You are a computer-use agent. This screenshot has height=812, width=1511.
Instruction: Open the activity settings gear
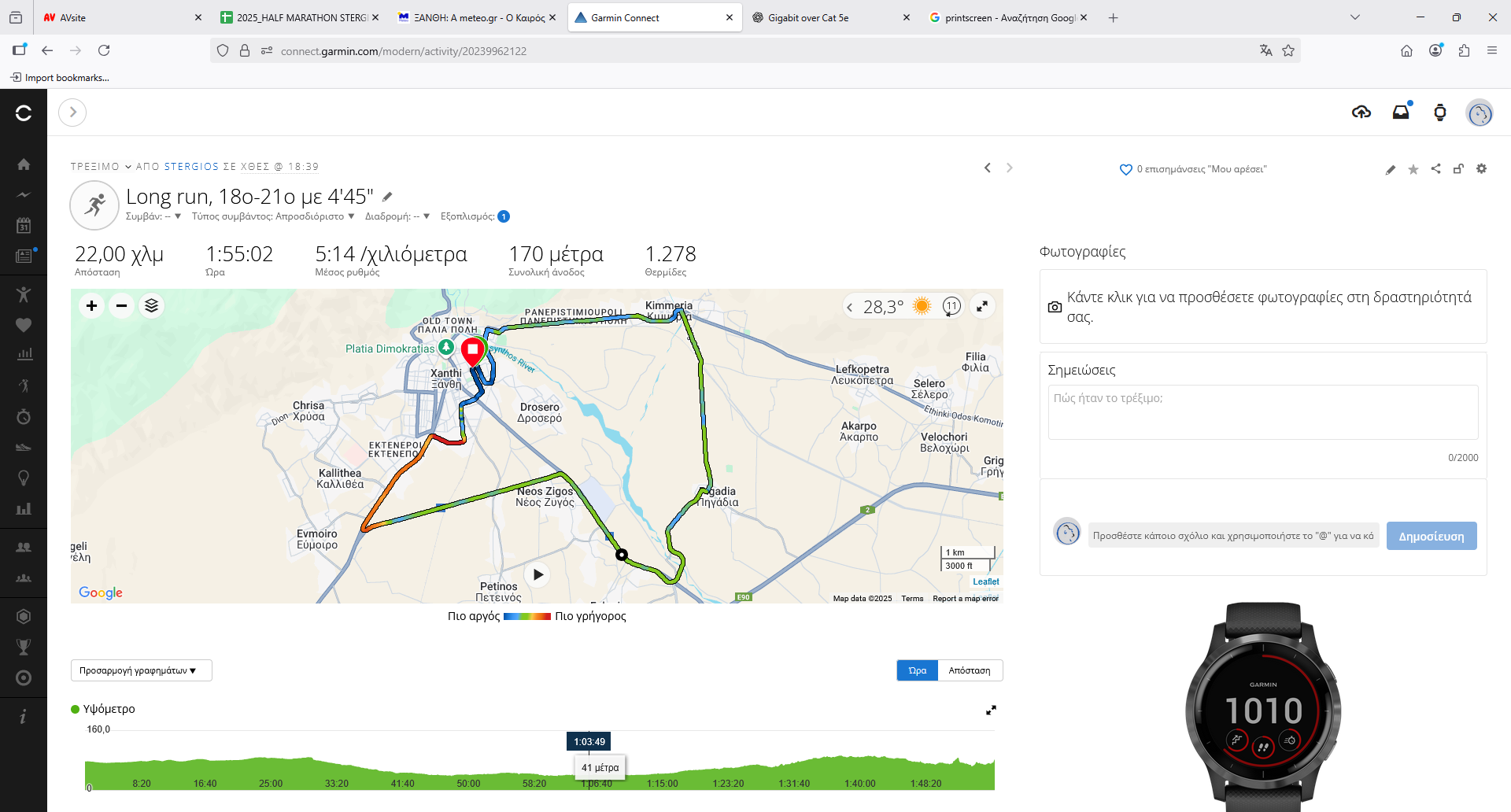[x=1481, y=168]
